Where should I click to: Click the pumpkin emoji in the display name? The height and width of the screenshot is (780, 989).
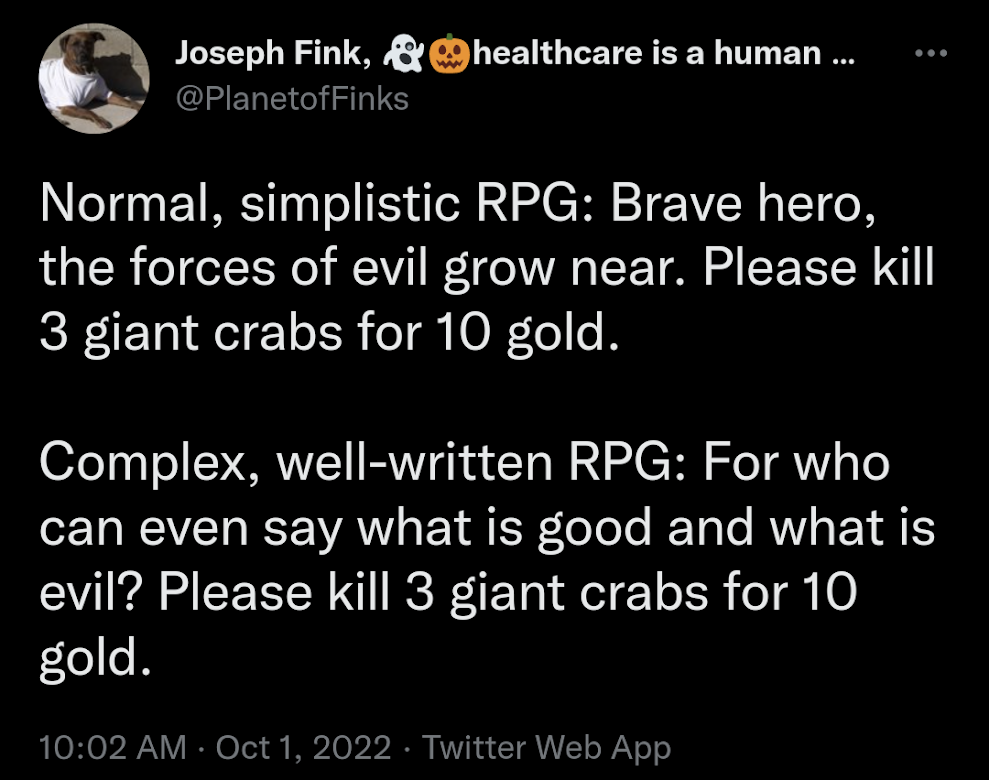point(449,53)
